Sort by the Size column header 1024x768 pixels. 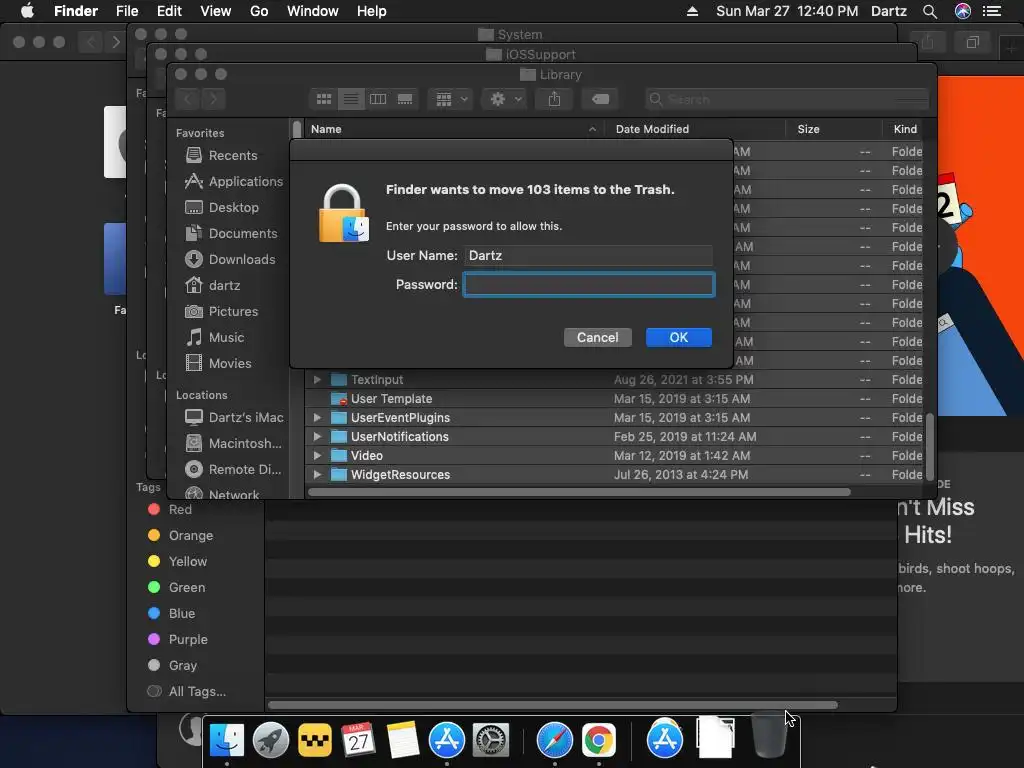(834, 129)
